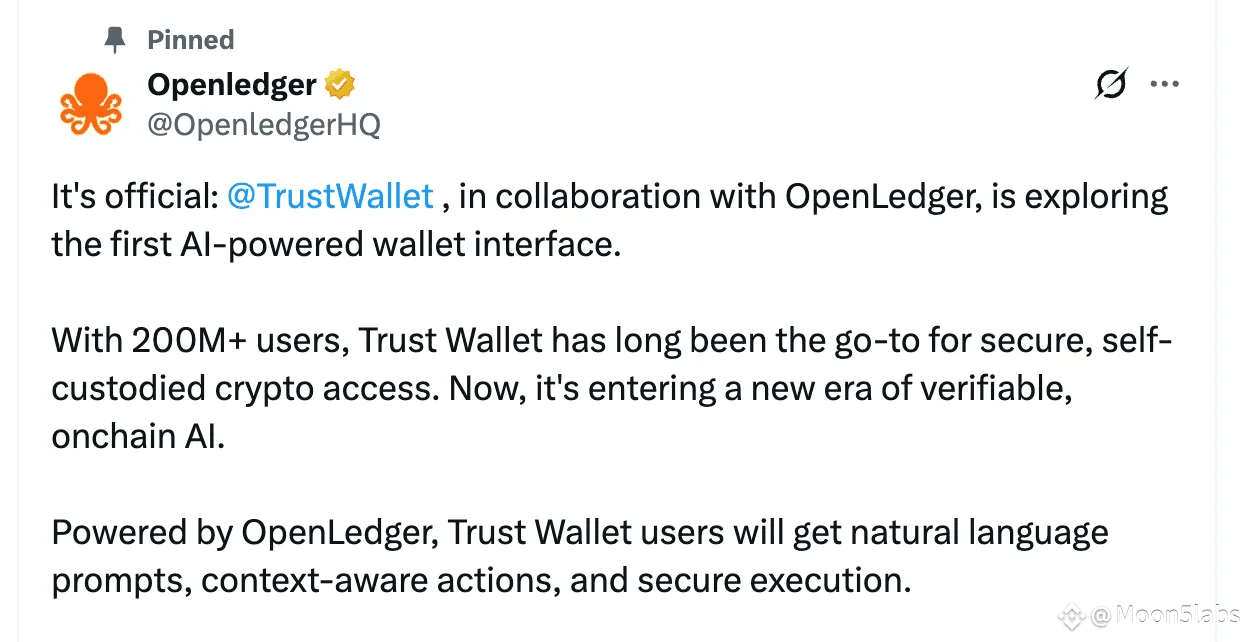
Task: Open the Openledger octopus avatar
Action: pyautogui.click(x=91, y=103)
